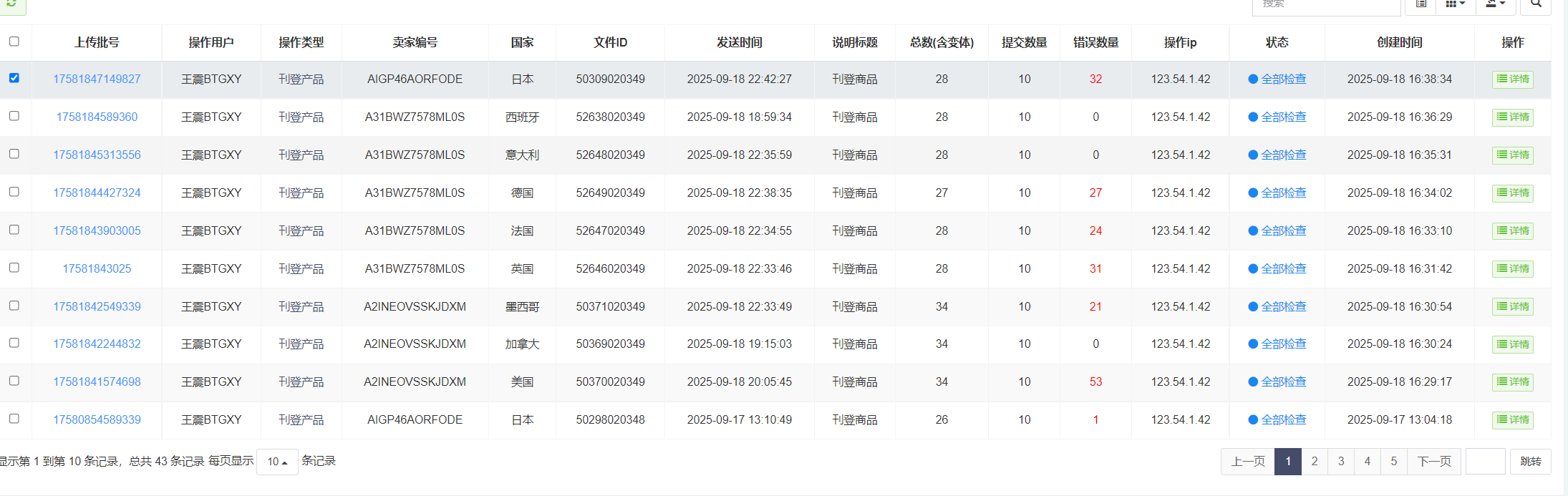
Task: Click 全部检查 status dot for 墨西哥 row
Action: pyautogui.click(x=1253, y=307)
